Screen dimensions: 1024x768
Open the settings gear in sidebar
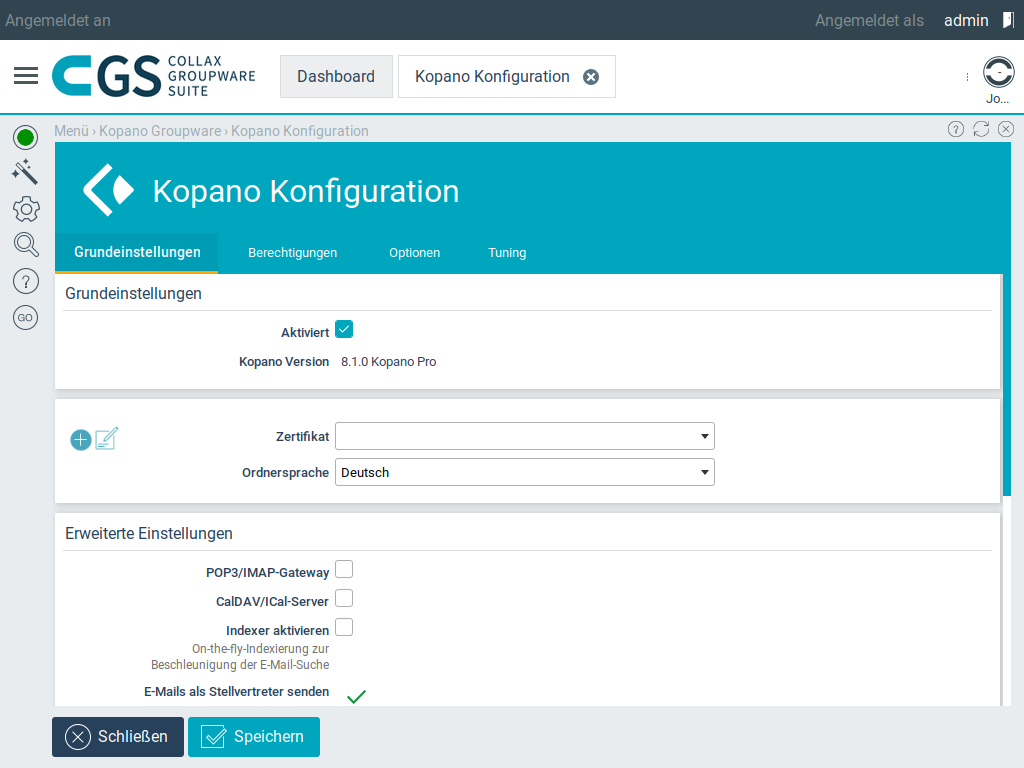[26, 210]
